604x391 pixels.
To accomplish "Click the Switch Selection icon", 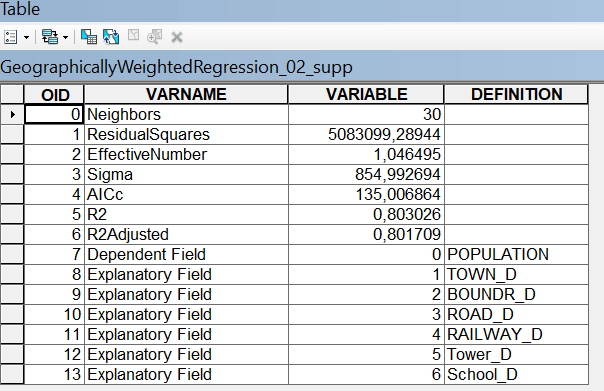I will [x=111, y=37].
